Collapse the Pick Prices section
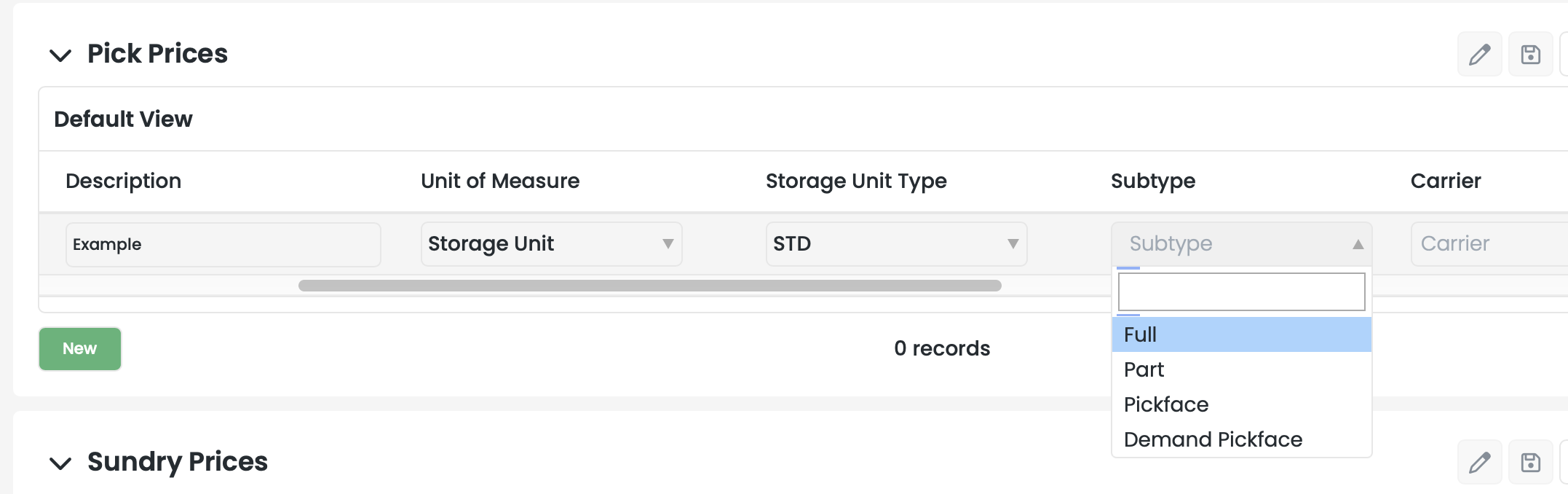This screenshot has width=1568, height=494. tap(60, 55)
